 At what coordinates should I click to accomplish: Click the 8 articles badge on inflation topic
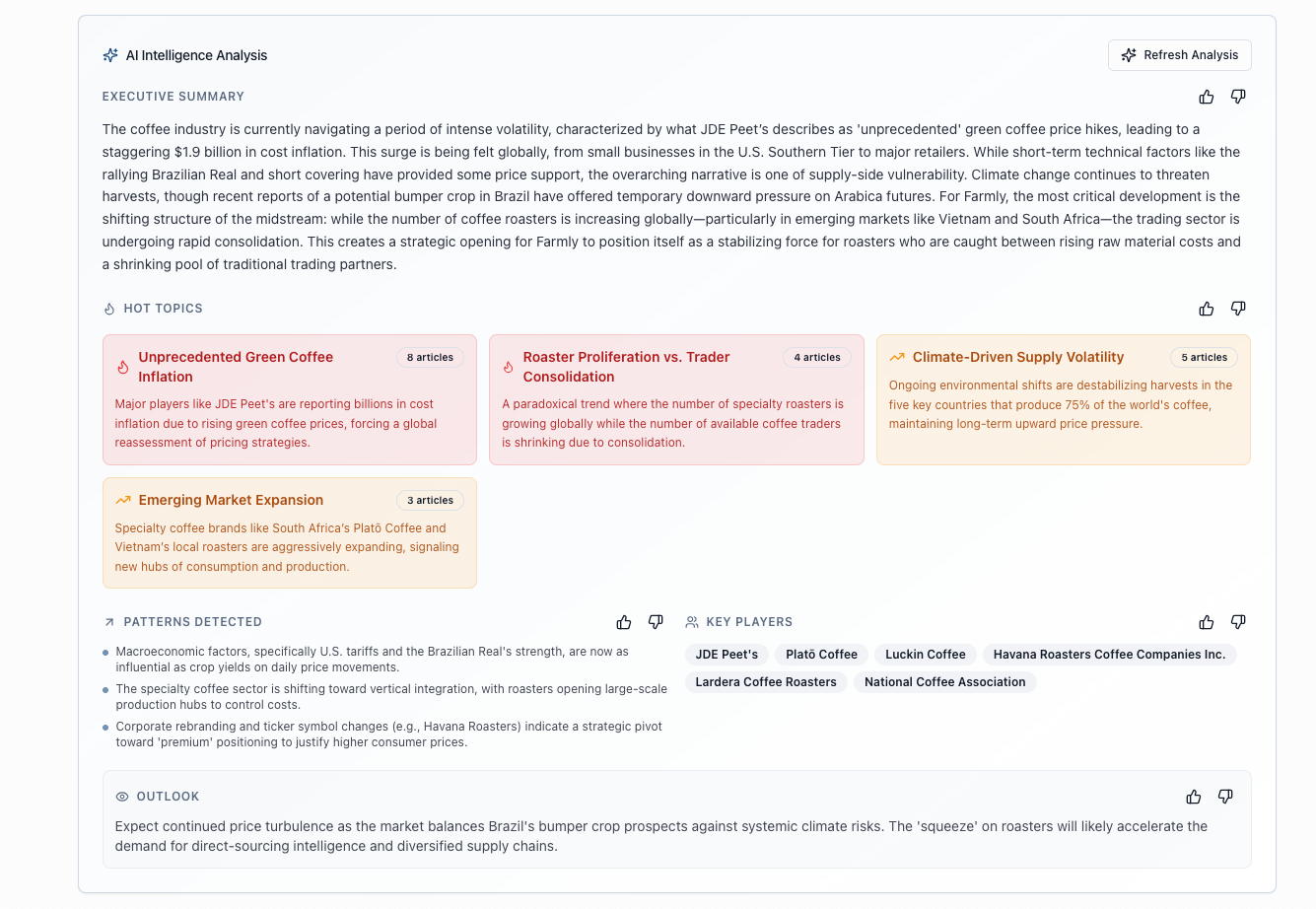[x=430, y=357]
